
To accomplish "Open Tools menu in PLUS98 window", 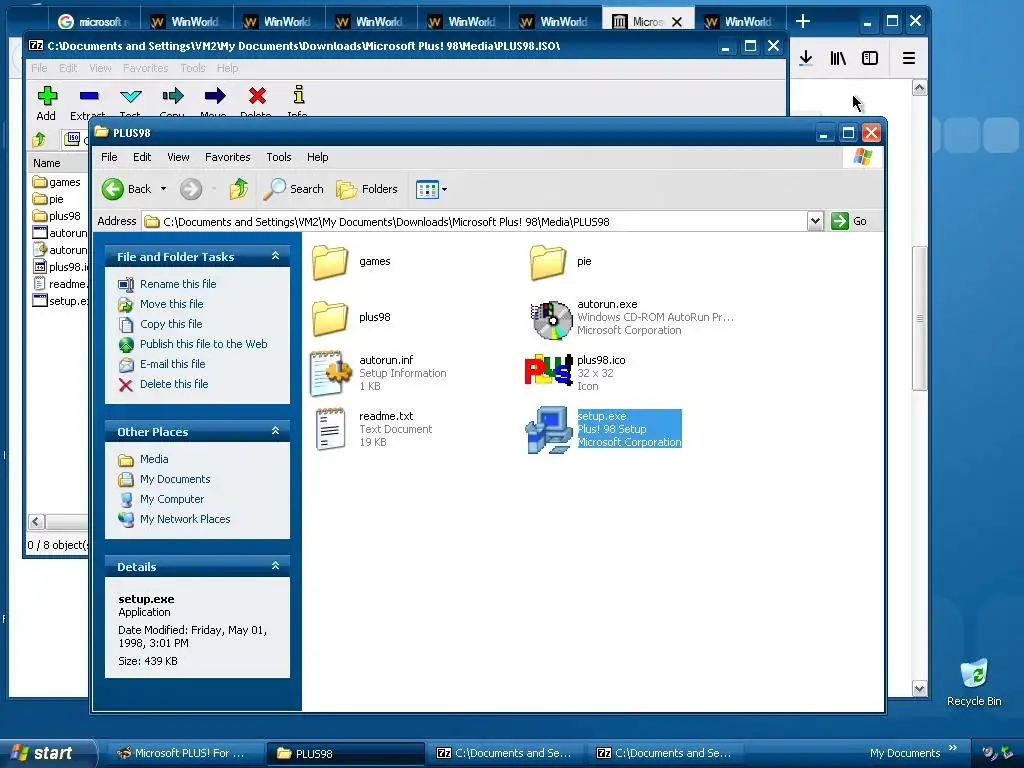I will pos(279,157).
